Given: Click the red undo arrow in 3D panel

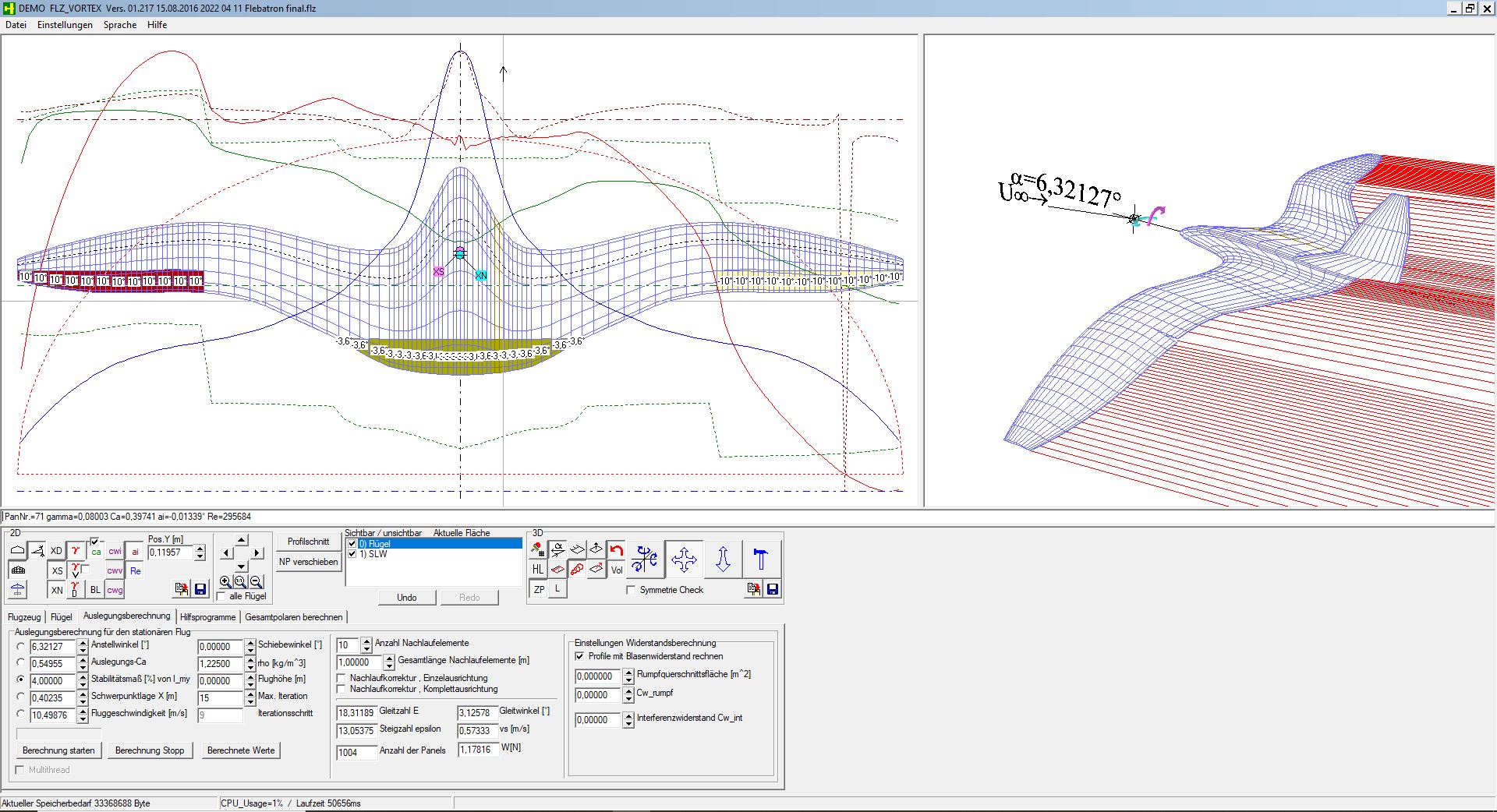Looking at the screenshot, I should 617,550.
